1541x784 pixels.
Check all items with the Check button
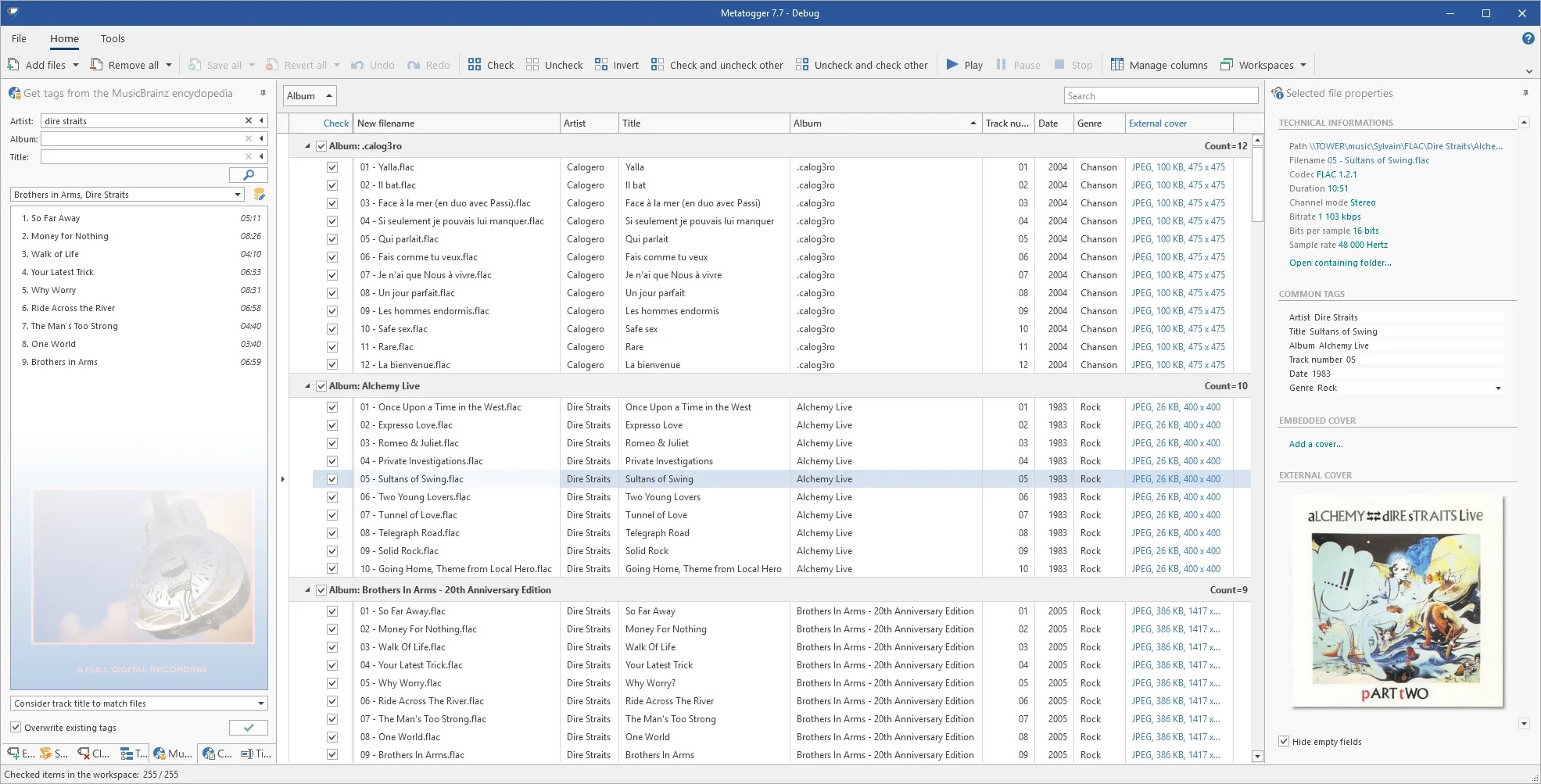point(491,65)
